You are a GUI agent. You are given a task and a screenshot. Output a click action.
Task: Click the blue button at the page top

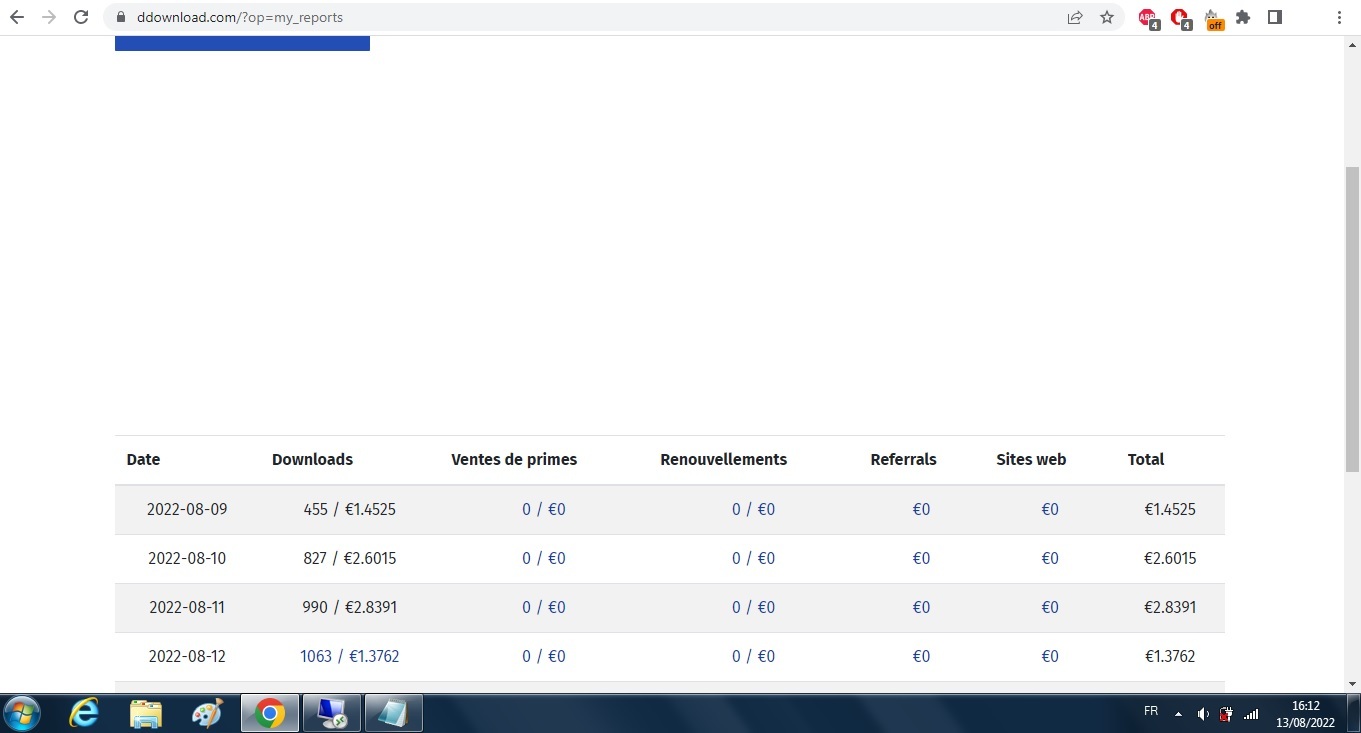click(x=242, y=43)
